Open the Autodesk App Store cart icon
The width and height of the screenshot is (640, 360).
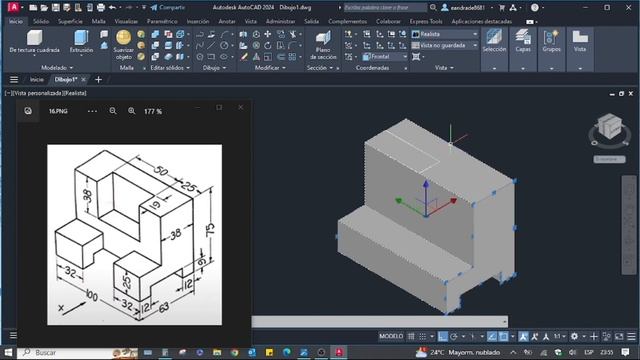[502, 7]
